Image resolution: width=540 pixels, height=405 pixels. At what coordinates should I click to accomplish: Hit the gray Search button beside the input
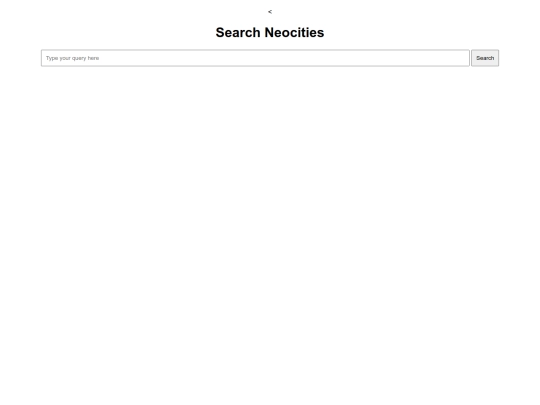tap(485, 58)
